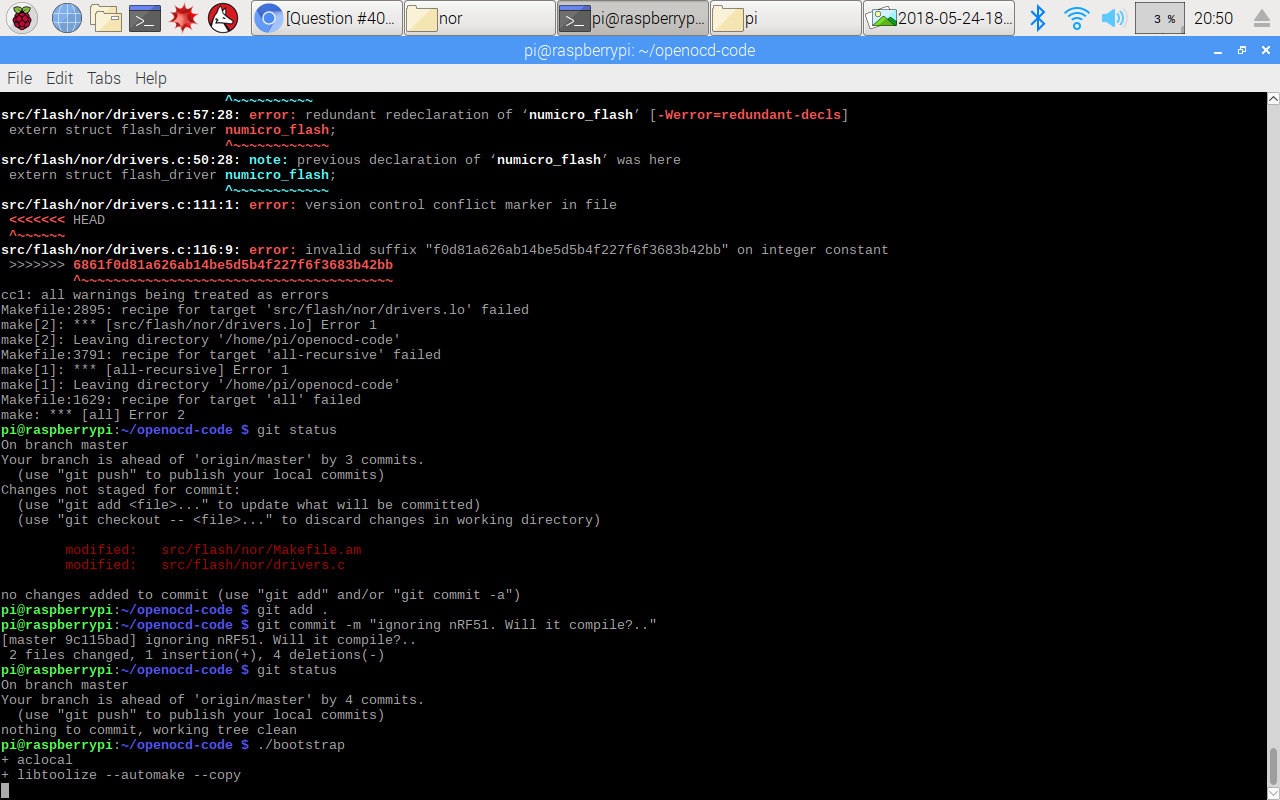This screenshot has width=1280, height=800.
Task: Launch the web browser globe icon
Action: (66, 17)
